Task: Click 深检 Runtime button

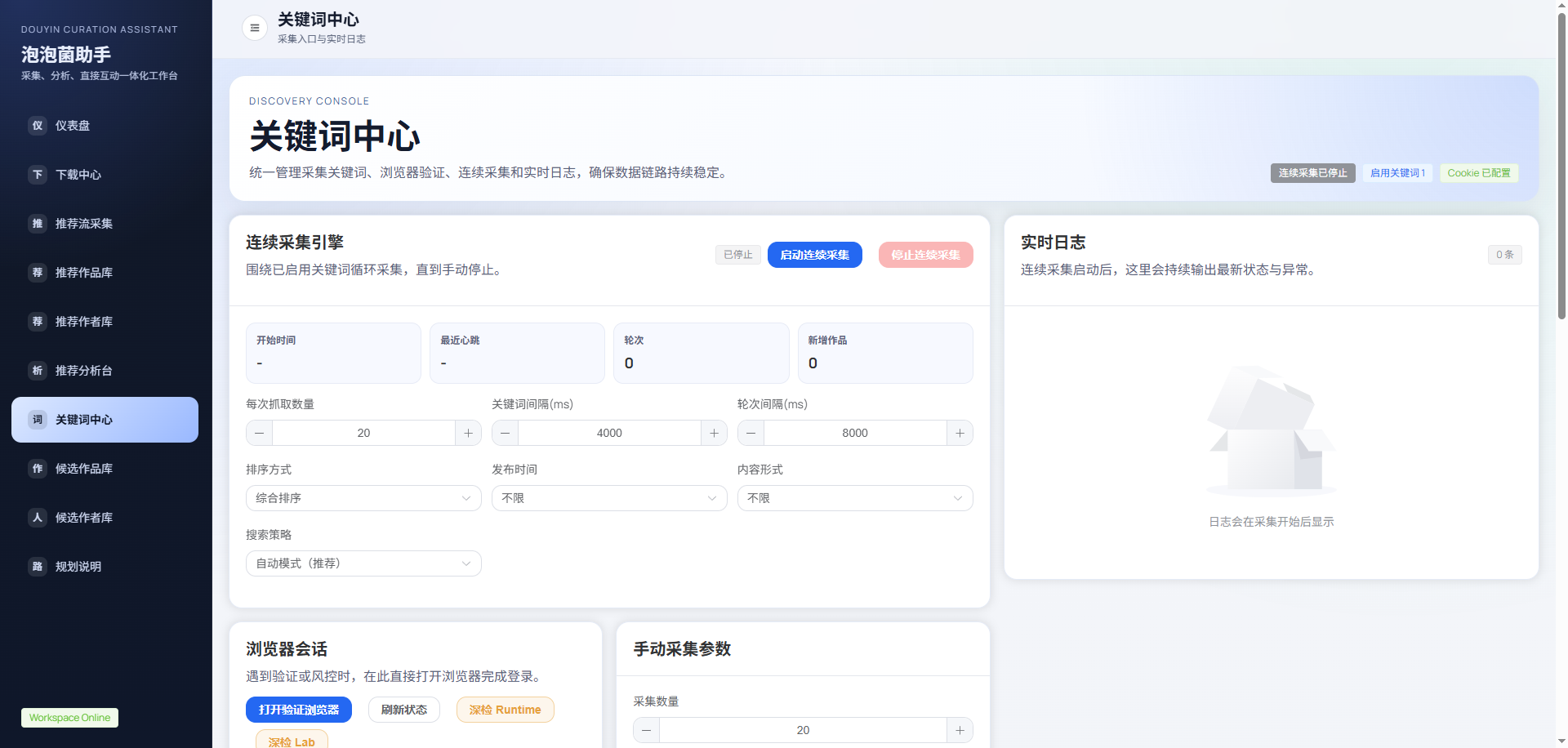Action: point(505,710)
